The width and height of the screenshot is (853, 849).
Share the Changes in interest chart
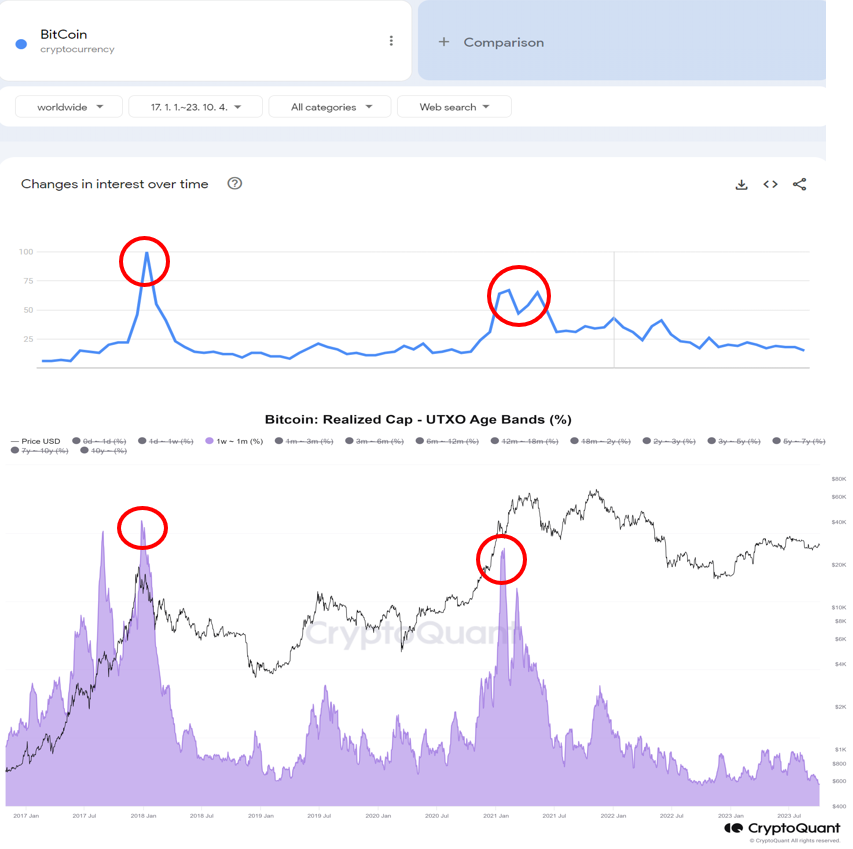[799, 184]
